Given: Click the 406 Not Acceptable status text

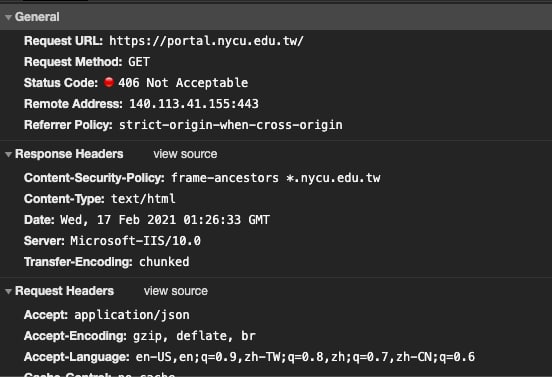Looking at the screenshot, I should pos(183,83).
